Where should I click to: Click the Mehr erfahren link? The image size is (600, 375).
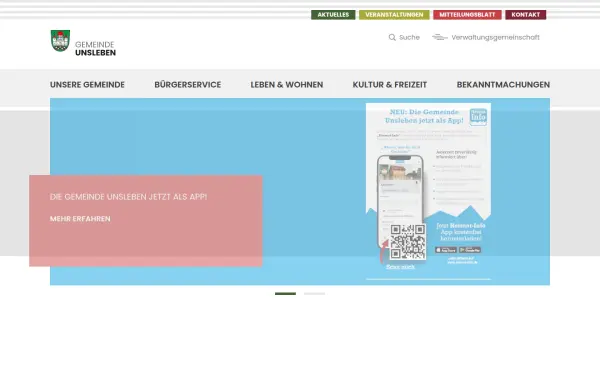[x=80, y=219]
